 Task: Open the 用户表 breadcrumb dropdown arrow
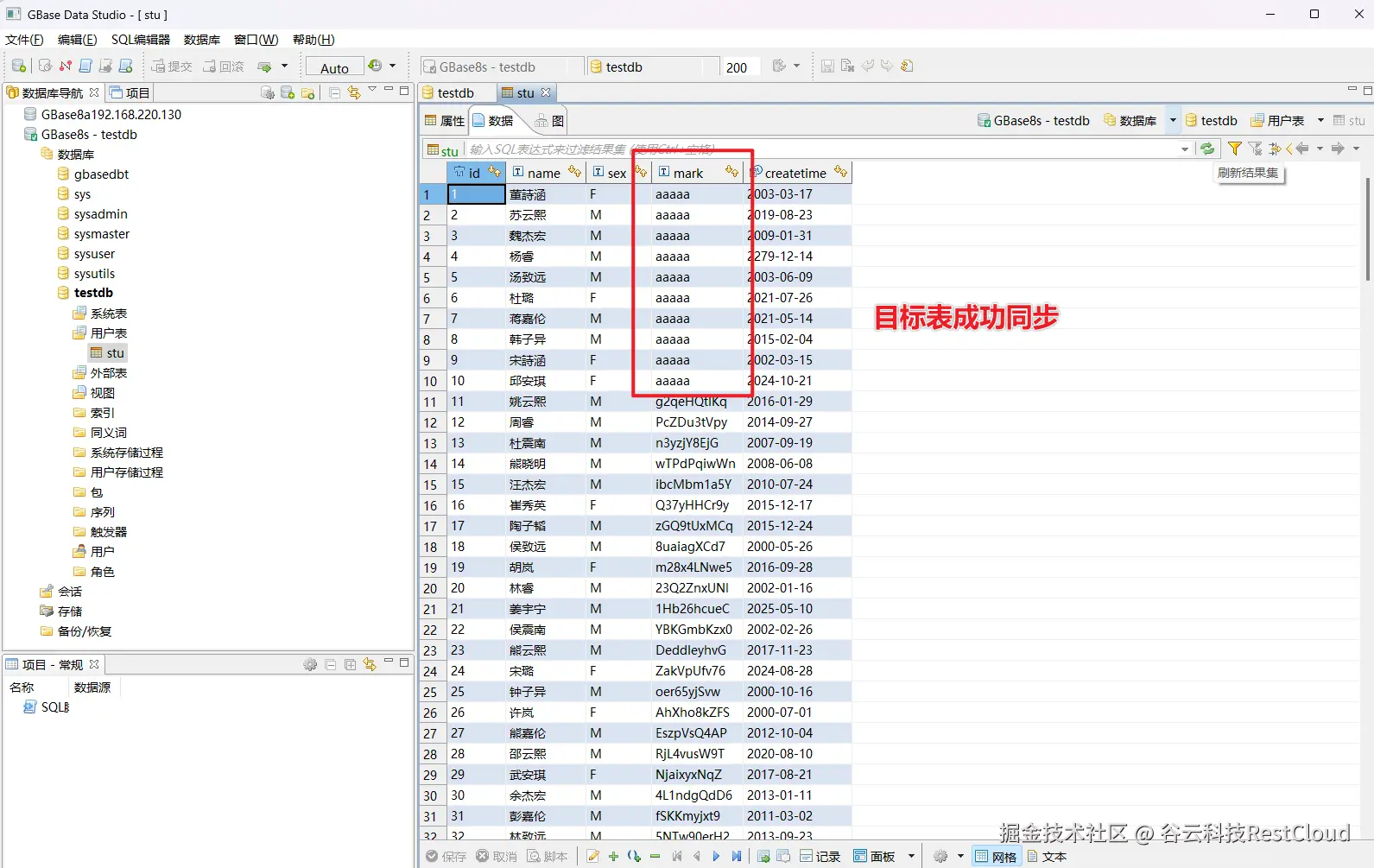(1320, 120)
